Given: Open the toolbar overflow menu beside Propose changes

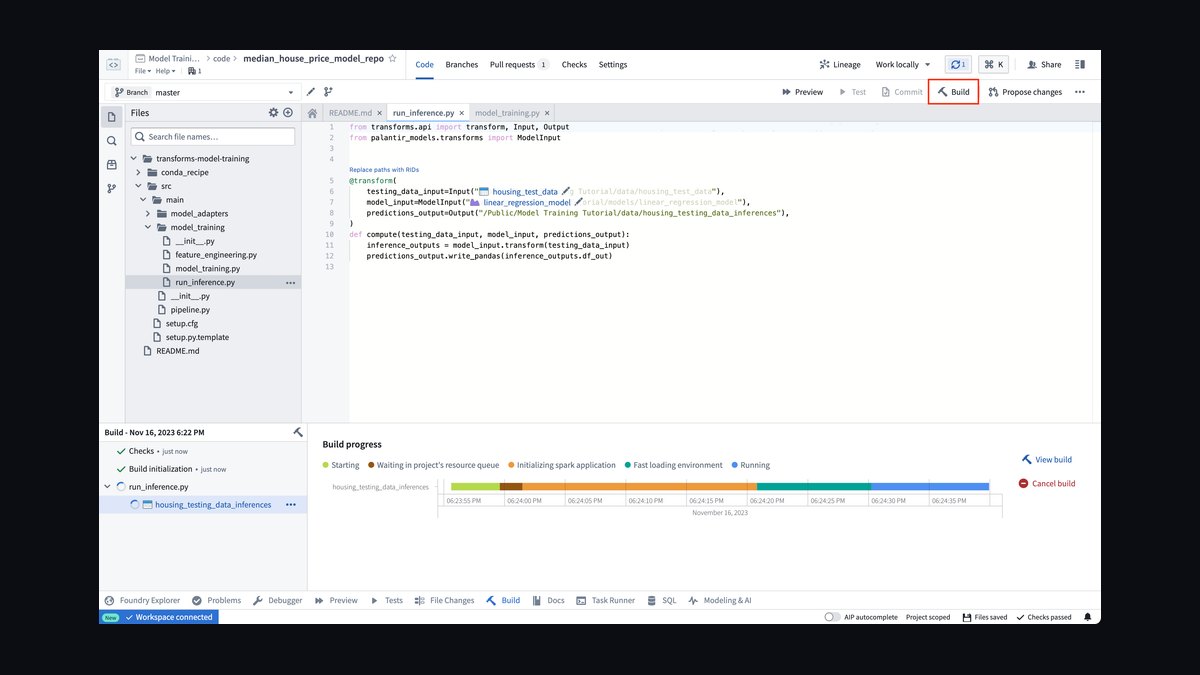Looking at the screenshot, I should (1080, 92).
